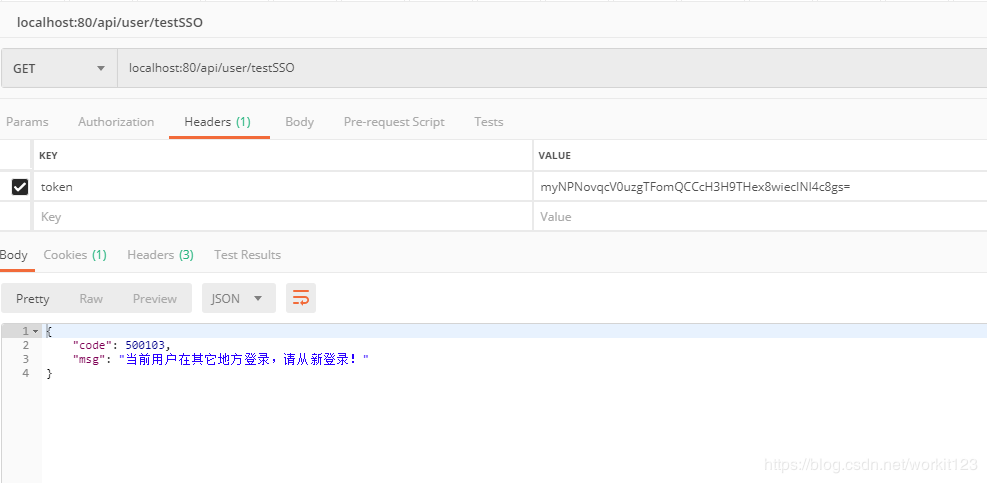
Task: Click the empty Key placeholder field
Action: tap(280, 217)
